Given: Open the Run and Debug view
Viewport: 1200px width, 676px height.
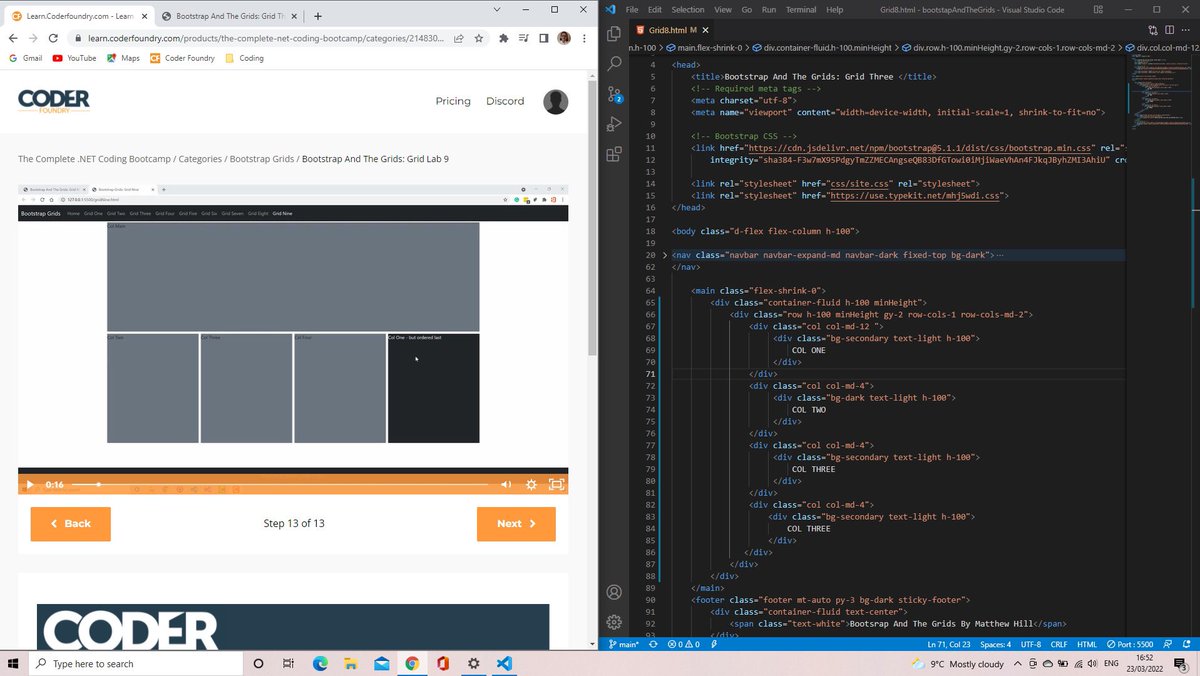Looking at the screenshot, I should point(614,124).
